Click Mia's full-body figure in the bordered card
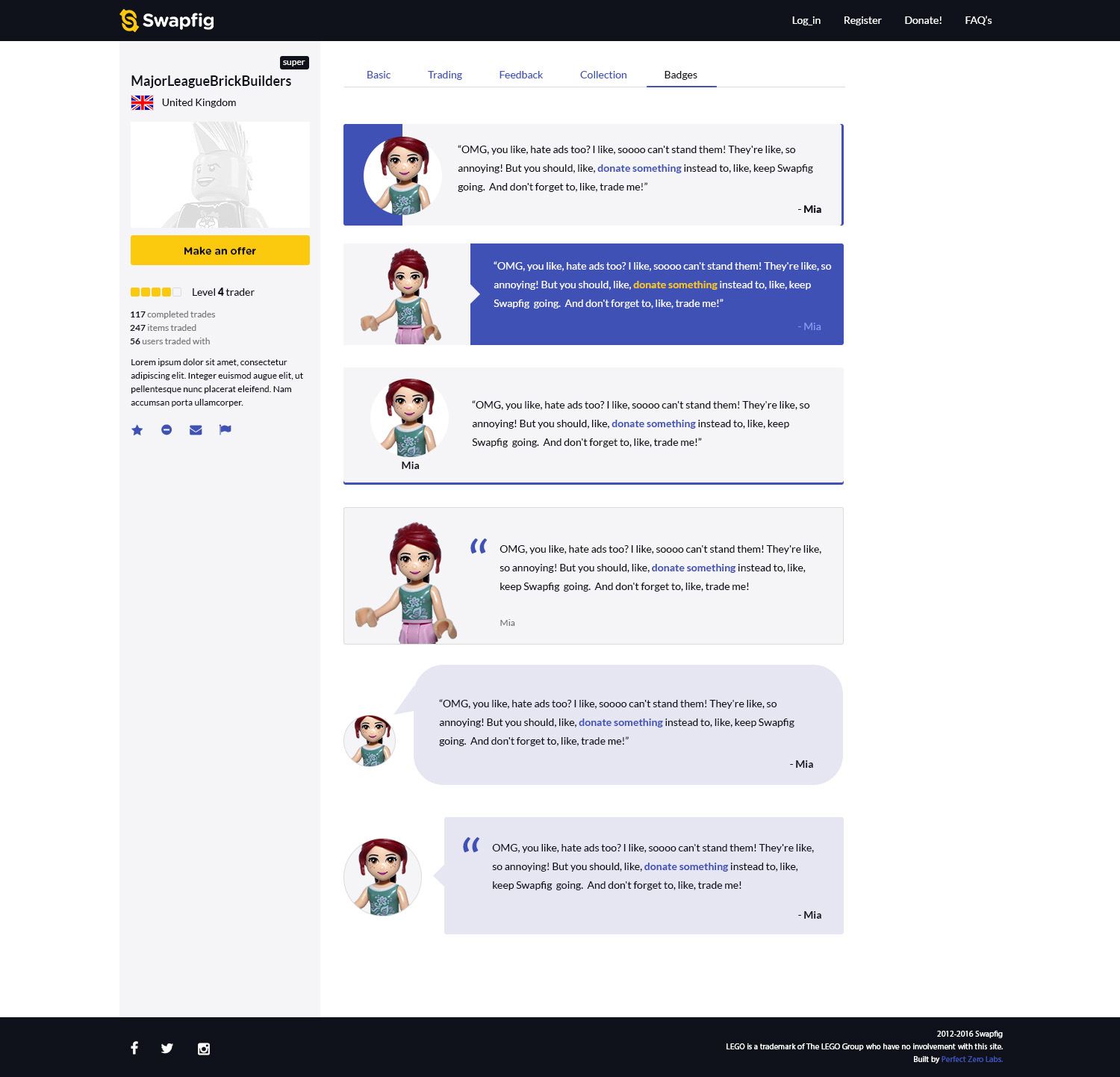This screenshot has height=1077, width=1120. (408, 583)
